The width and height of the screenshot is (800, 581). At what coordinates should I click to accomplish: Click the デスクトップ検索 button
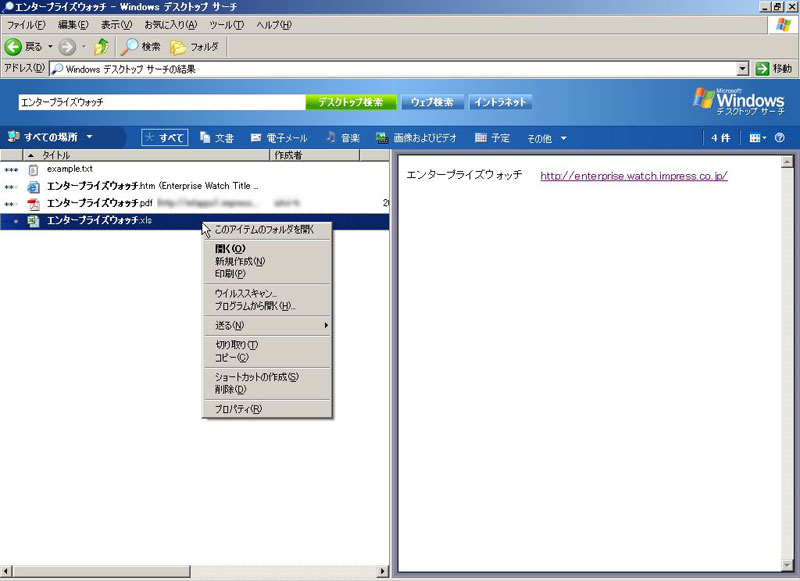pos(351,102)
